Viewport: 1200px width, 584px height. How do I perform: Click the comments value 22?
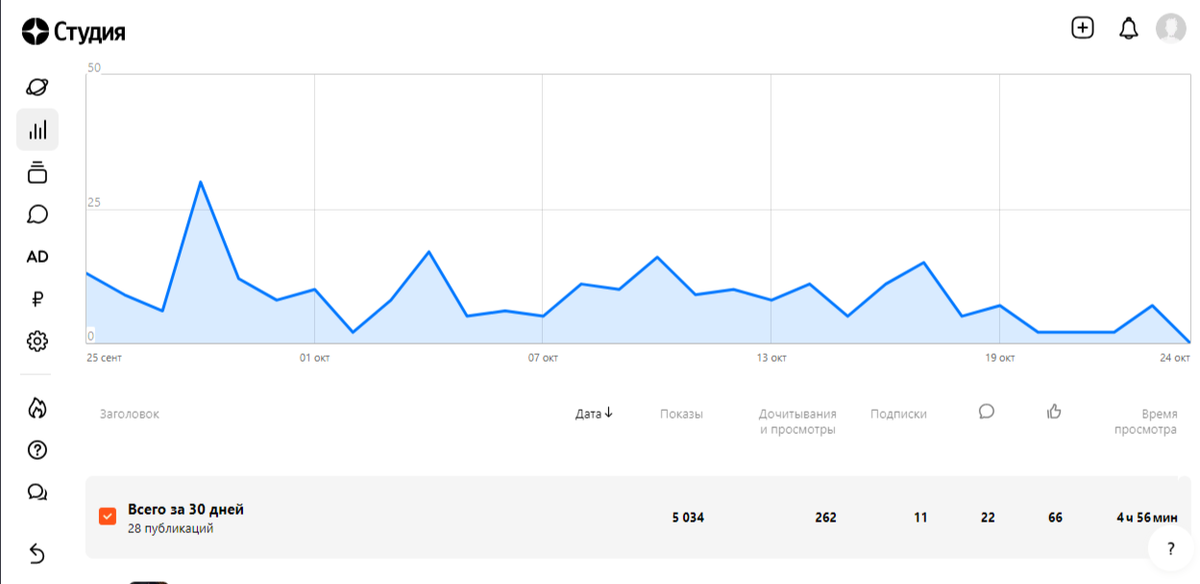point(988,518)
